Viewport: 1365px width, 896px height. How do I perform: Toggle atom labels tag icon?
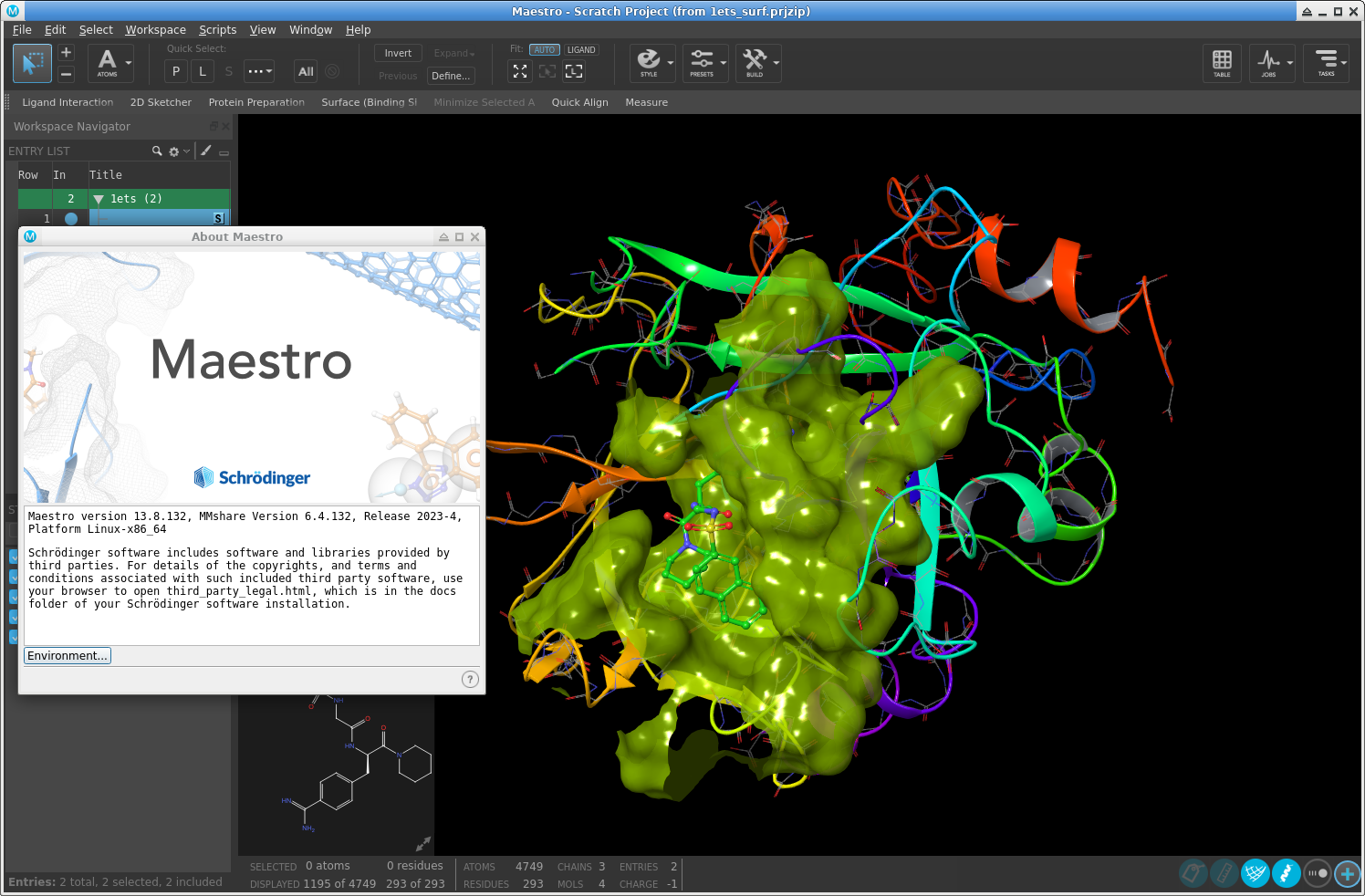point(1193,873)
